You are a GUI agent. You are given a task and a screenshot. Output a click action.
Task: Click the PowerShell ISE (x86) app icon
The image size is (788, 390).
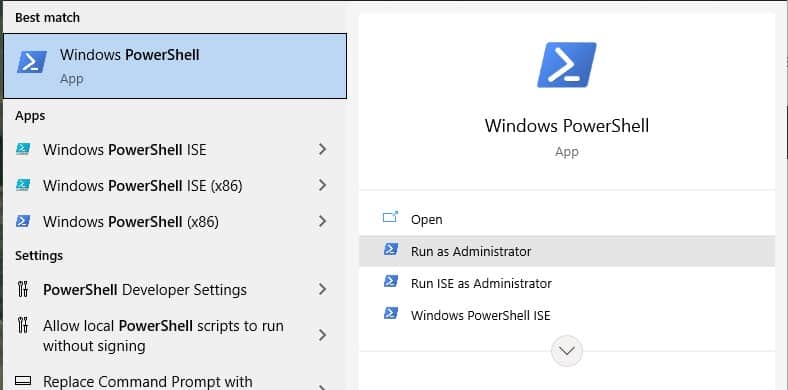23,185
